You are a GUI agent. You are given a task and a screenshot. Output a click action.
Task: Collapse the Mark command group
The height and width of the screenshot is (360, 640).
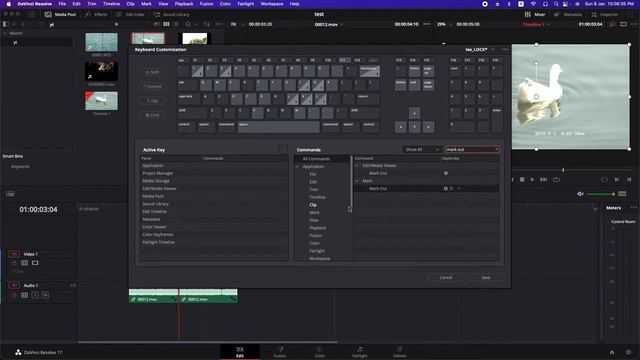pyautogui.click(x=357, y=181)
